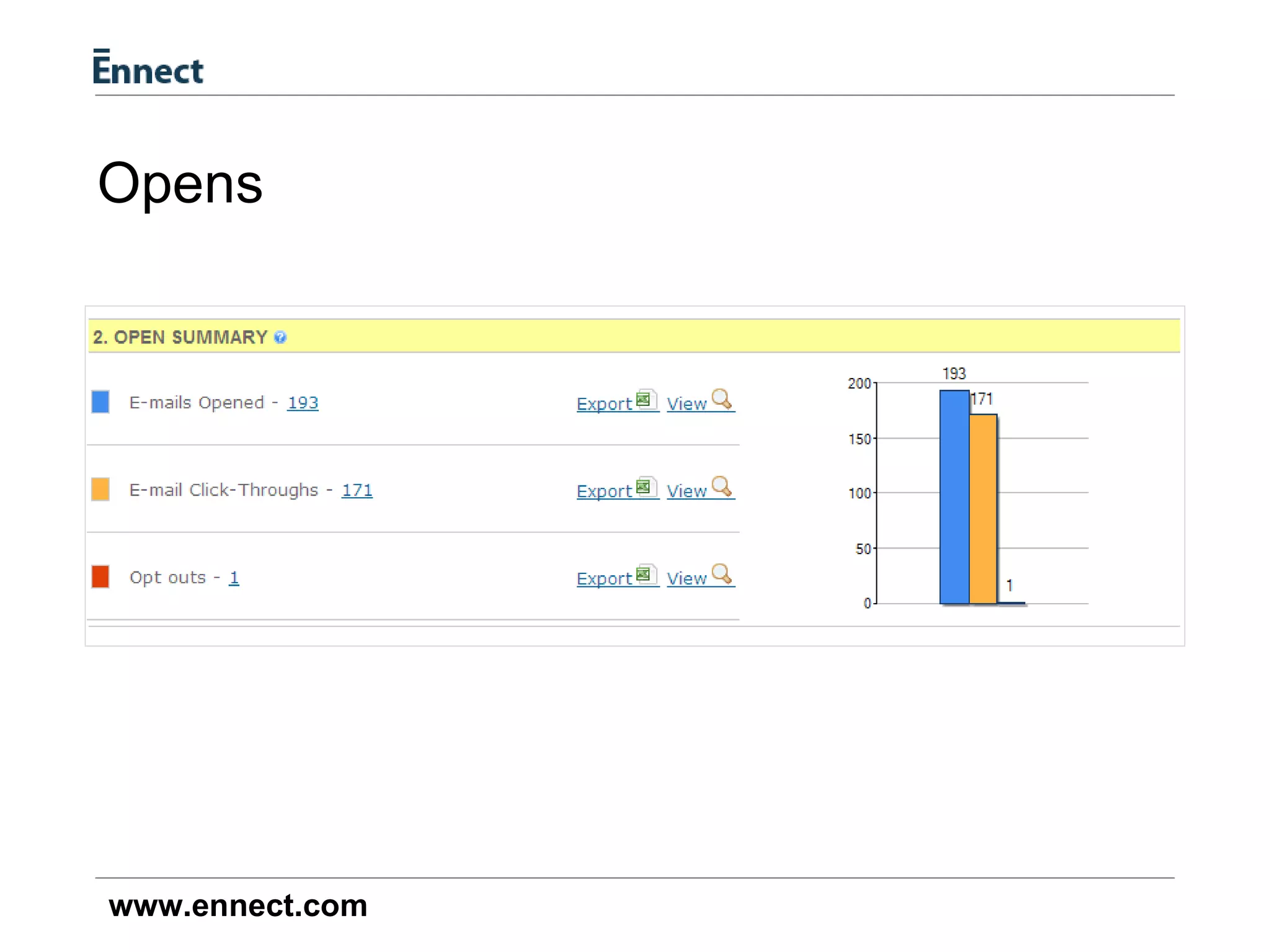Open the 193 E-mails Opened count link
Screen dimensions: 1270x952
303,403
